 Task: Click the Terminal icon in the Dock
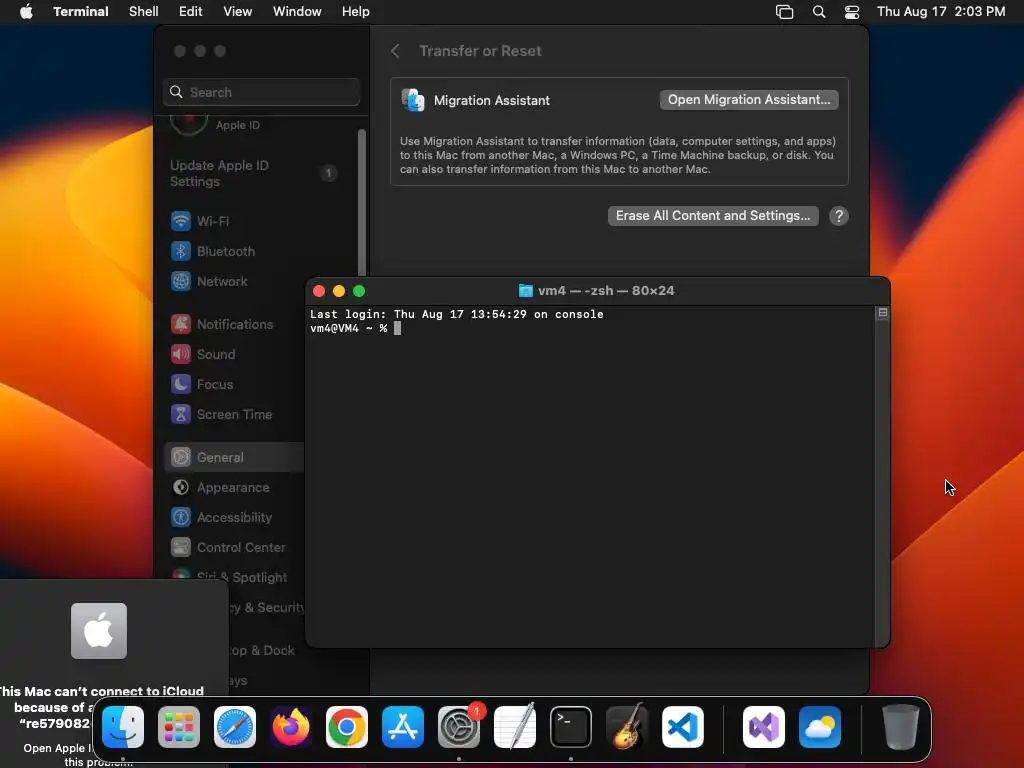tap(571, 727)
